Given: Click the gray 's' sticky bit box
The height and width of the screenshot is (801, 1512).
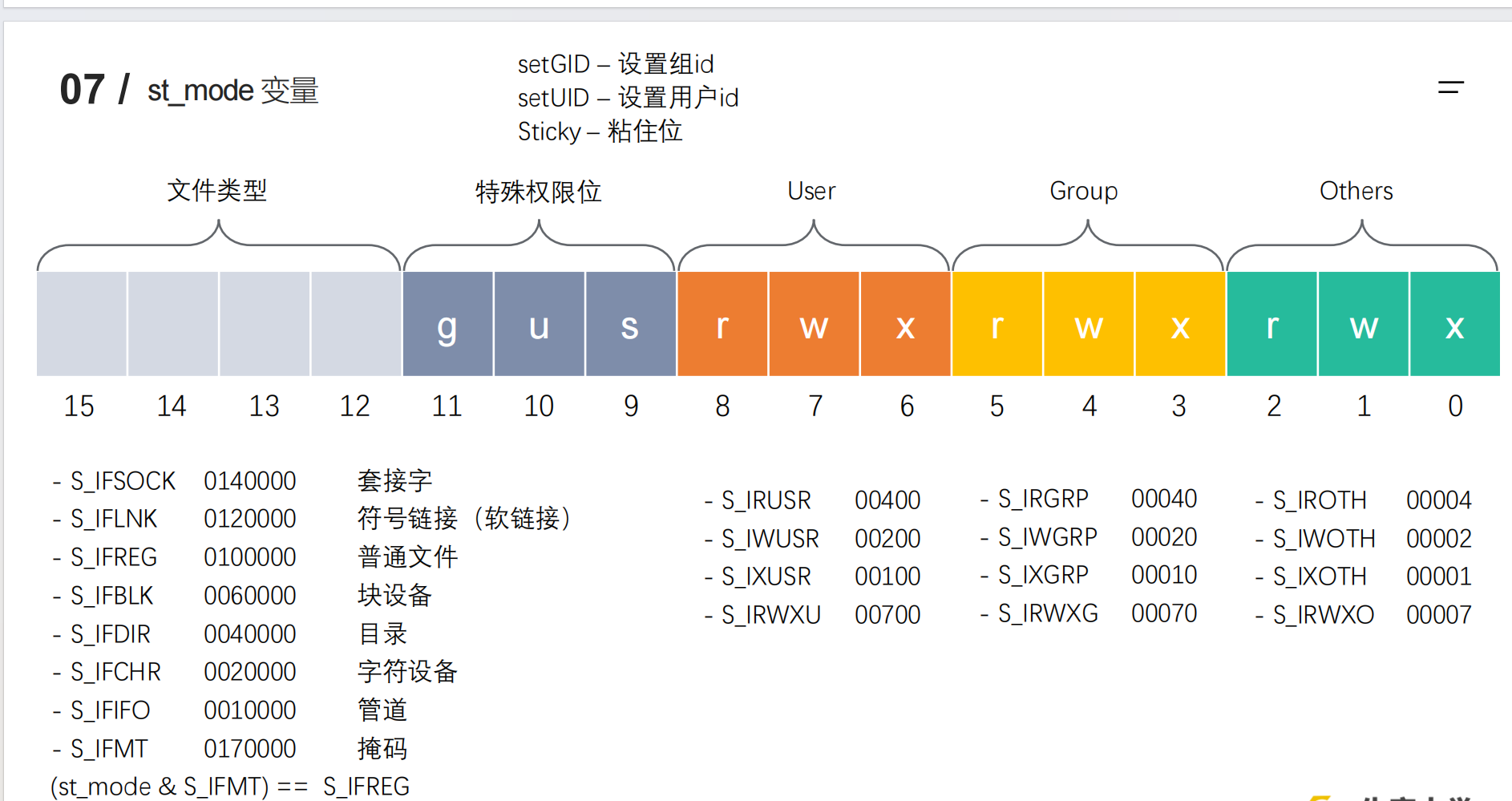Looking at the screenshot, I should coord(630,324).
